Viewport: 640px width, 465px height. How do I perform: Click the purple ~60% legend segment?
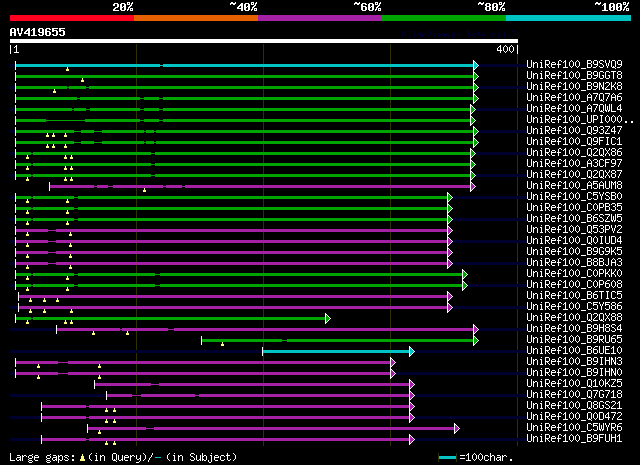(320, 18)
